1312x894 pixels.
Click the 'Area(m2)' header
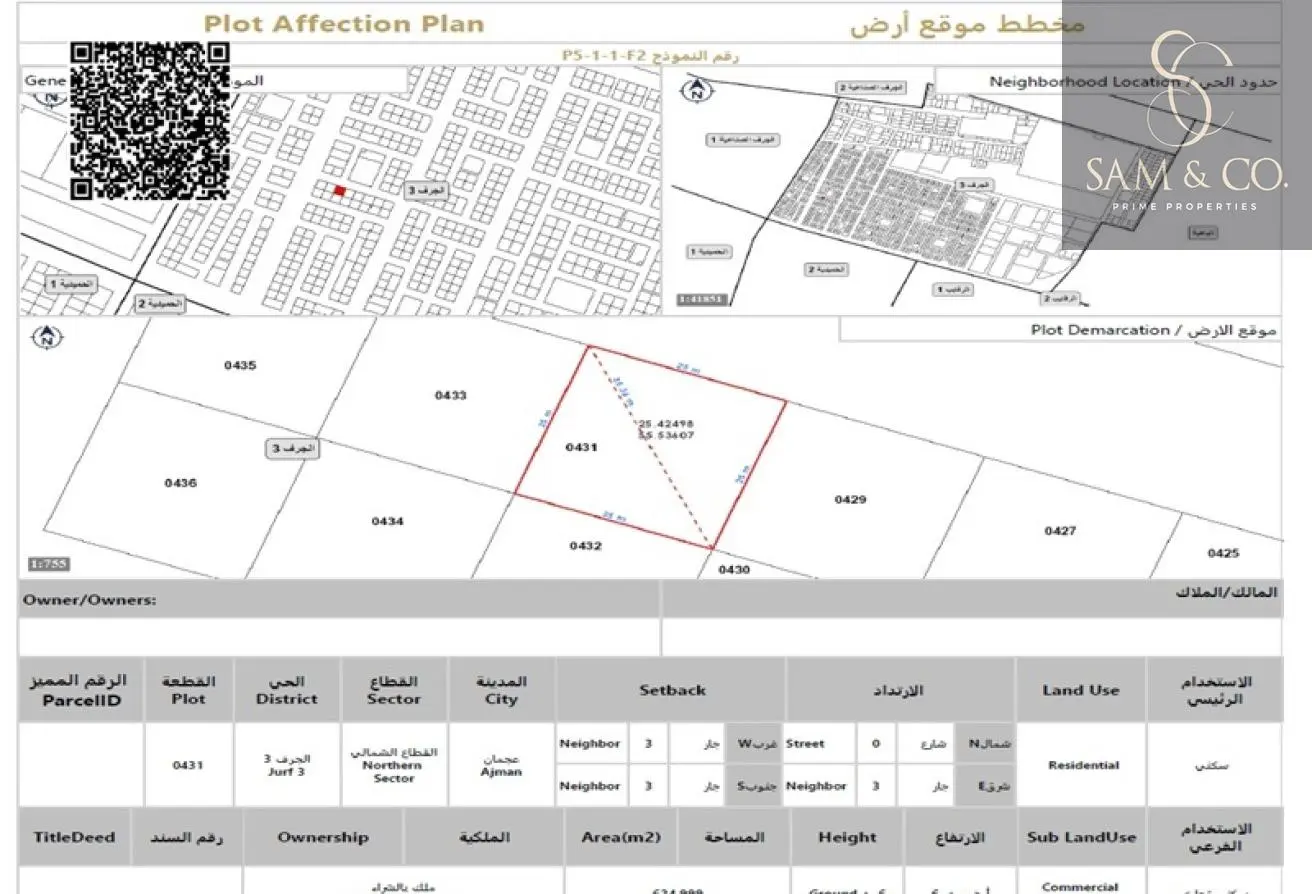[620, 838]
